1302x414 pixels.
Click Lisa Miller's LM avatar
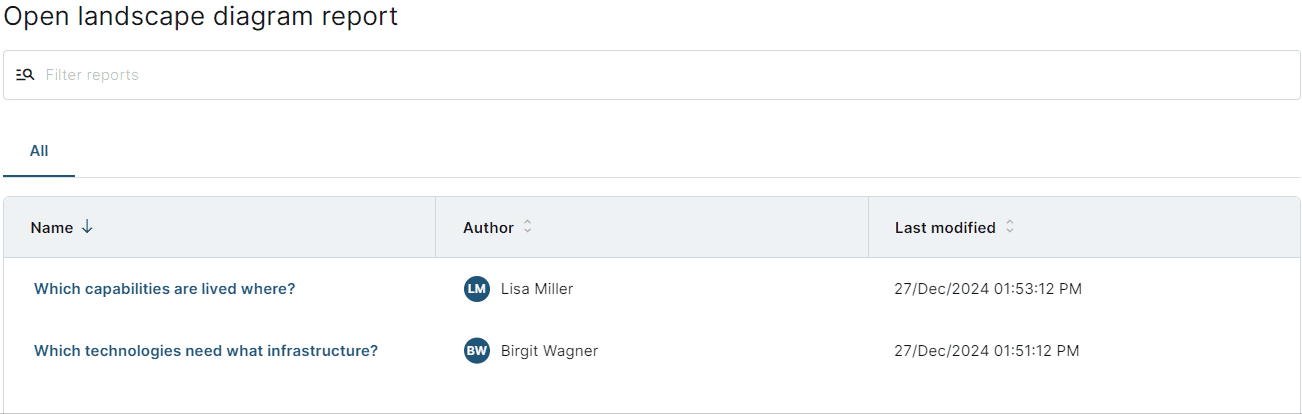(477, 289)
